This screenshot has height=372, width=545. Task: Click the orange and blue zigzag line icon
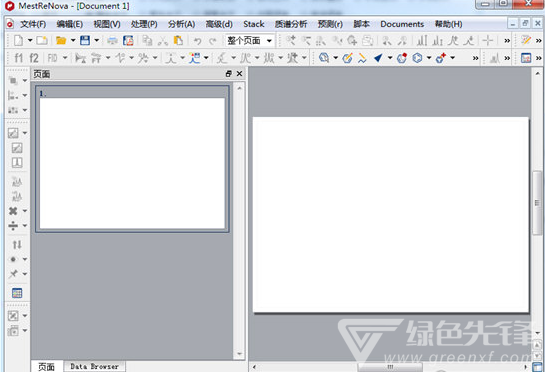(x=362, y=58)
